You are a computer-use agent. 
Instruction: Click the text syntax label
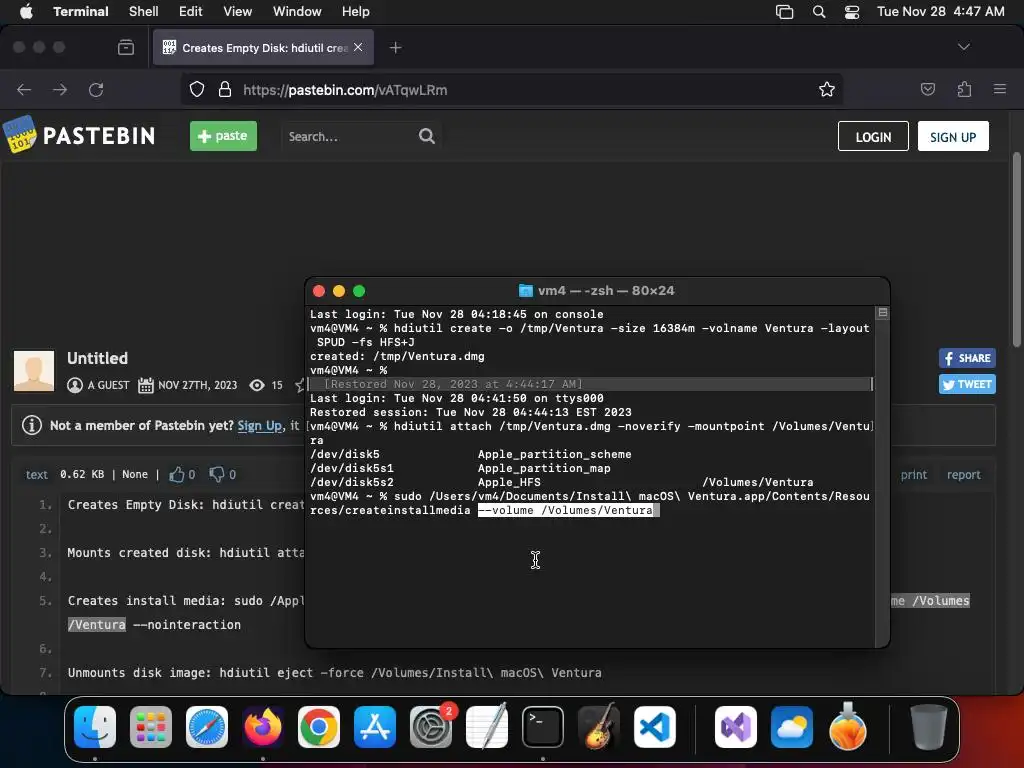click(x=37, y=475)
